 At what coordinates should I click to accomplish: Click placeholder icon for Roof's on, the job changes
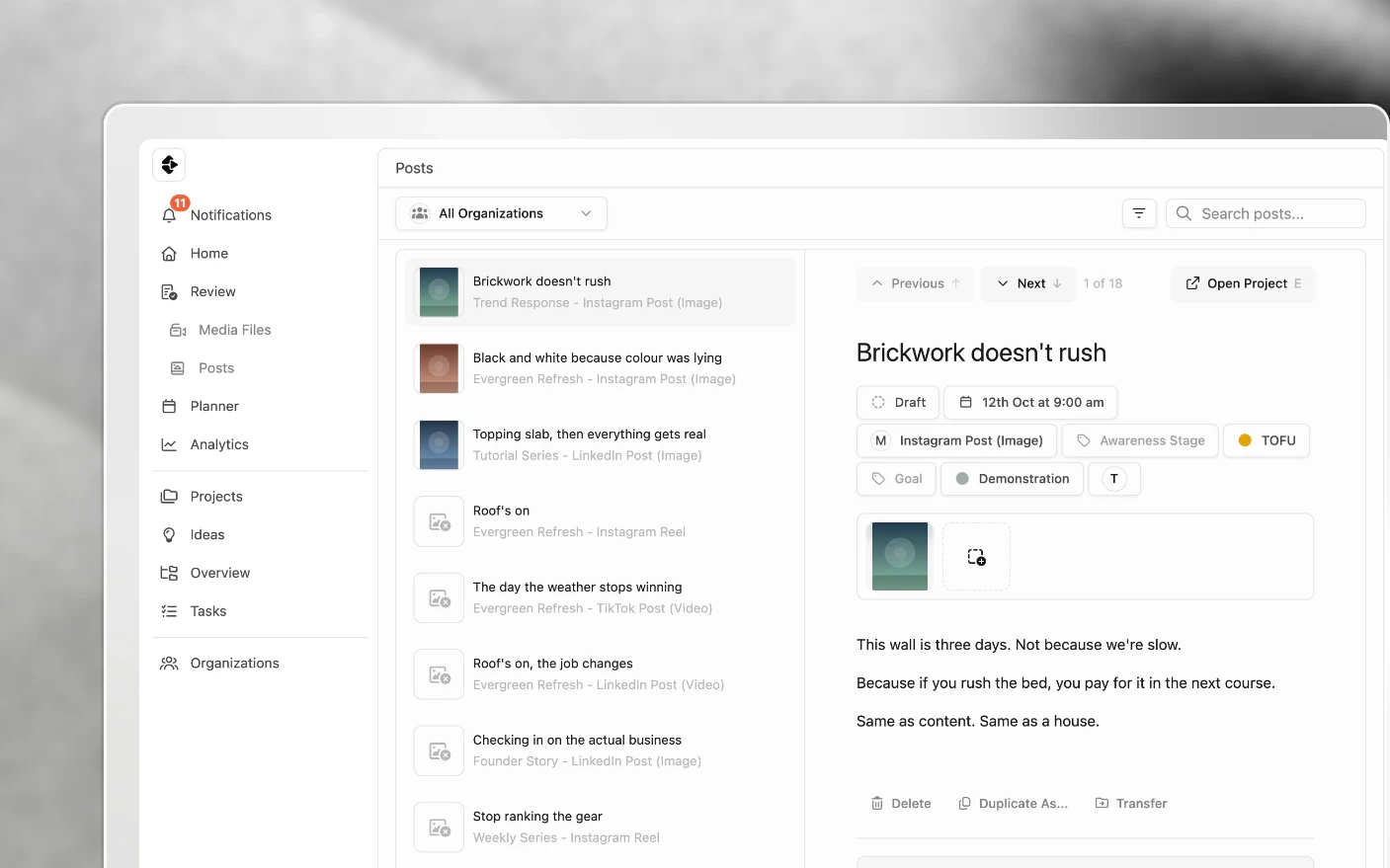(439, 674)
